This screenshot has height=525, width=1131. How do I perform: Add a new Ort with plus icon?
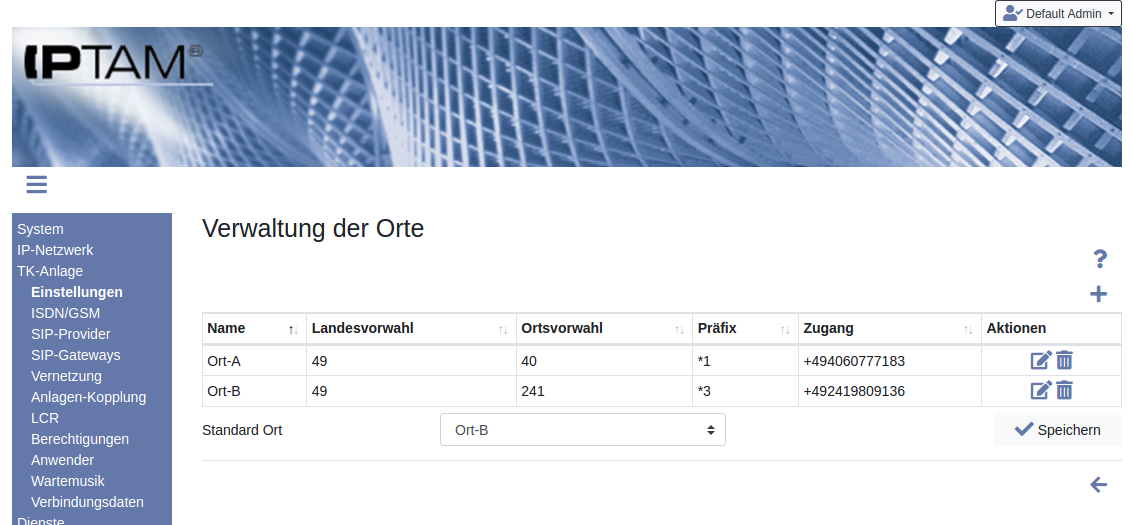(1098, 294)
